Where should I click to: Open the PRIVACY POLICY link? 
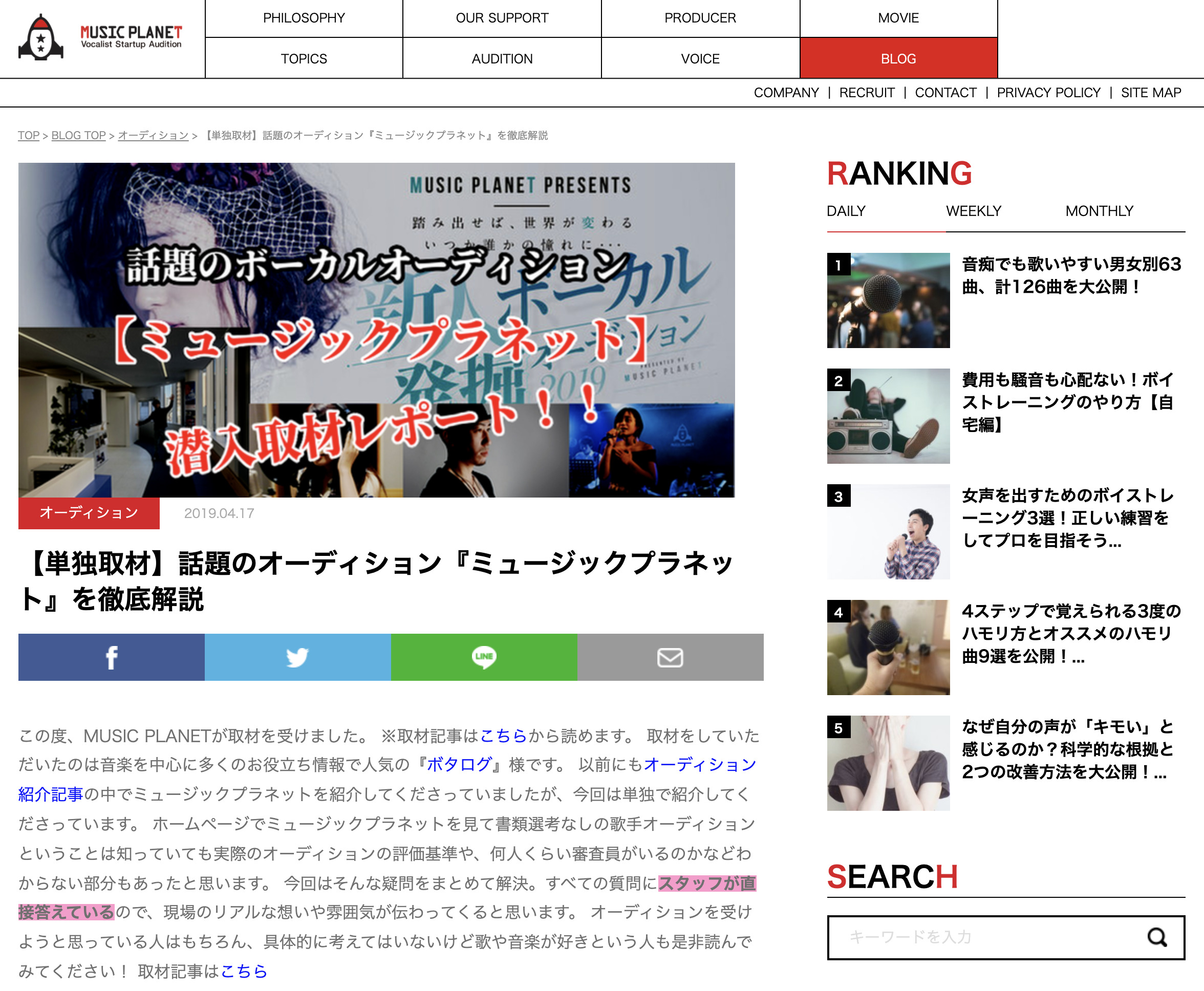[1048, 93]
